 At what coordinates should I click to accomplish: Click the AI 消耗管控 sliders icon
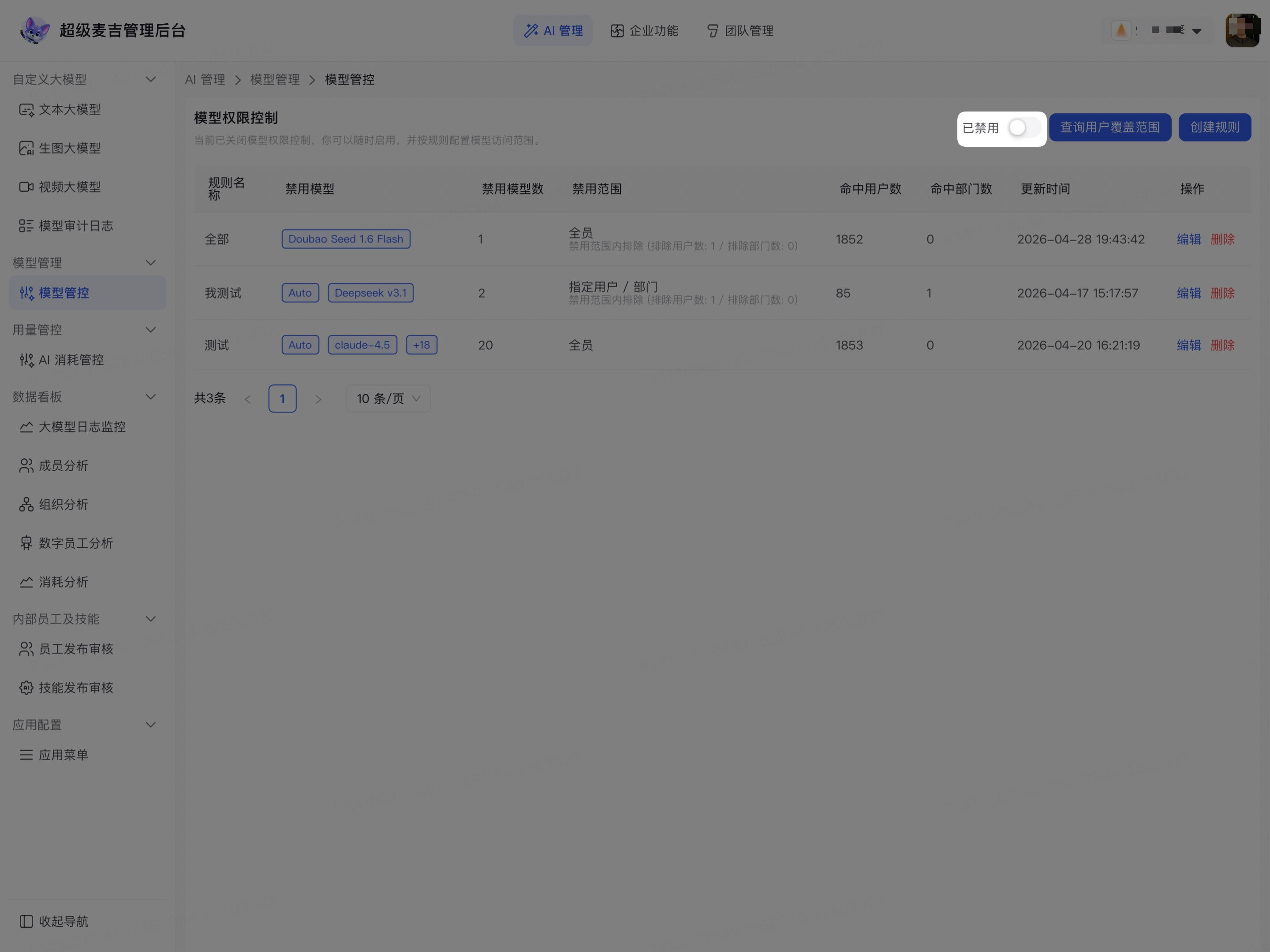26,360
